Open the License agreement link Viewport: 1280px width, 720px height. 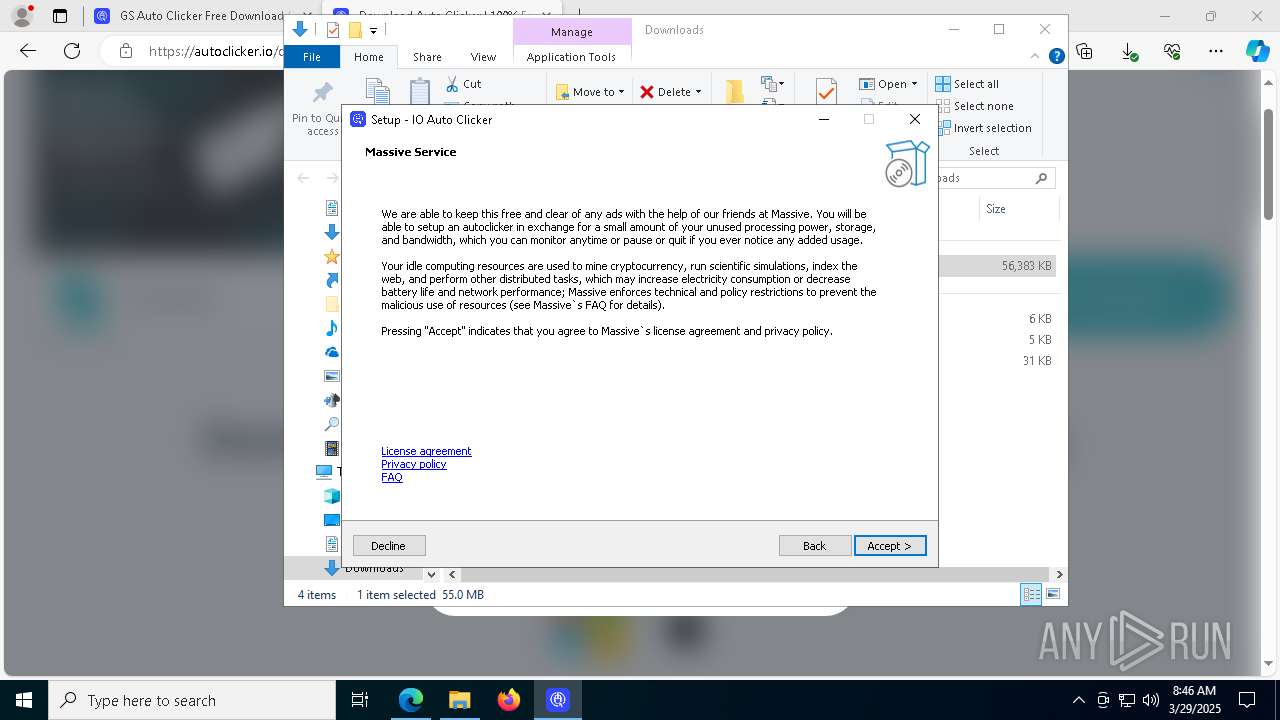point(426,451)
